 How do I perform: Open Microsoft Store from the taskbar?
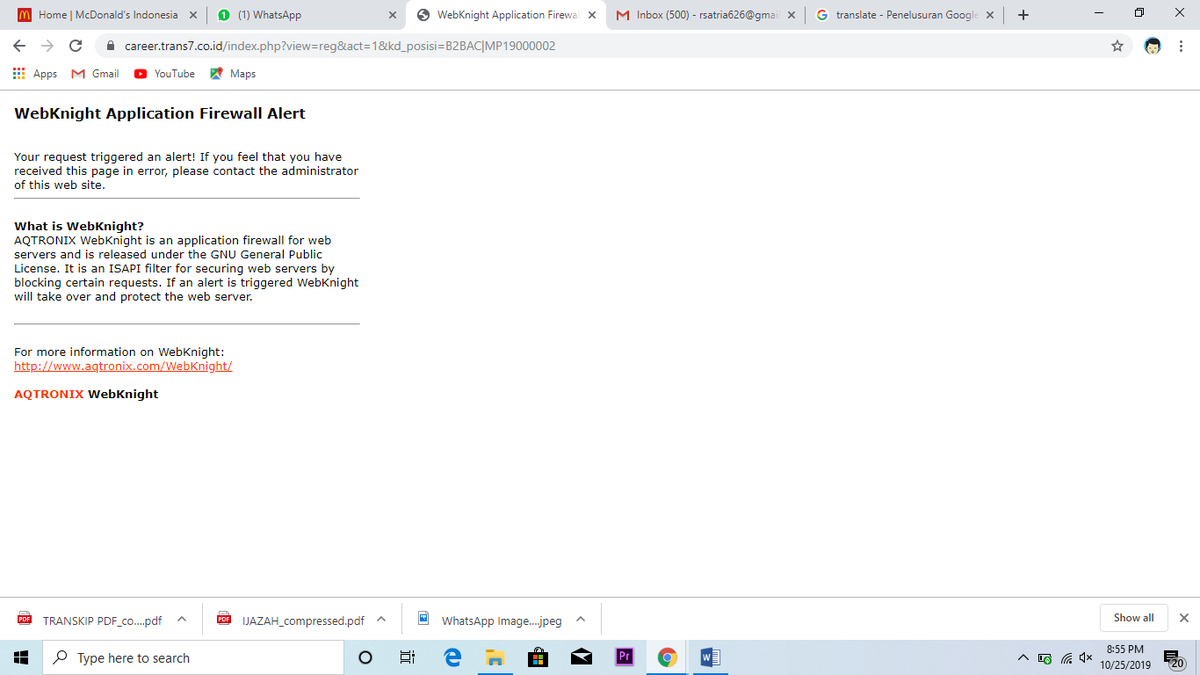pyautogui.click(x=537, y=658)
